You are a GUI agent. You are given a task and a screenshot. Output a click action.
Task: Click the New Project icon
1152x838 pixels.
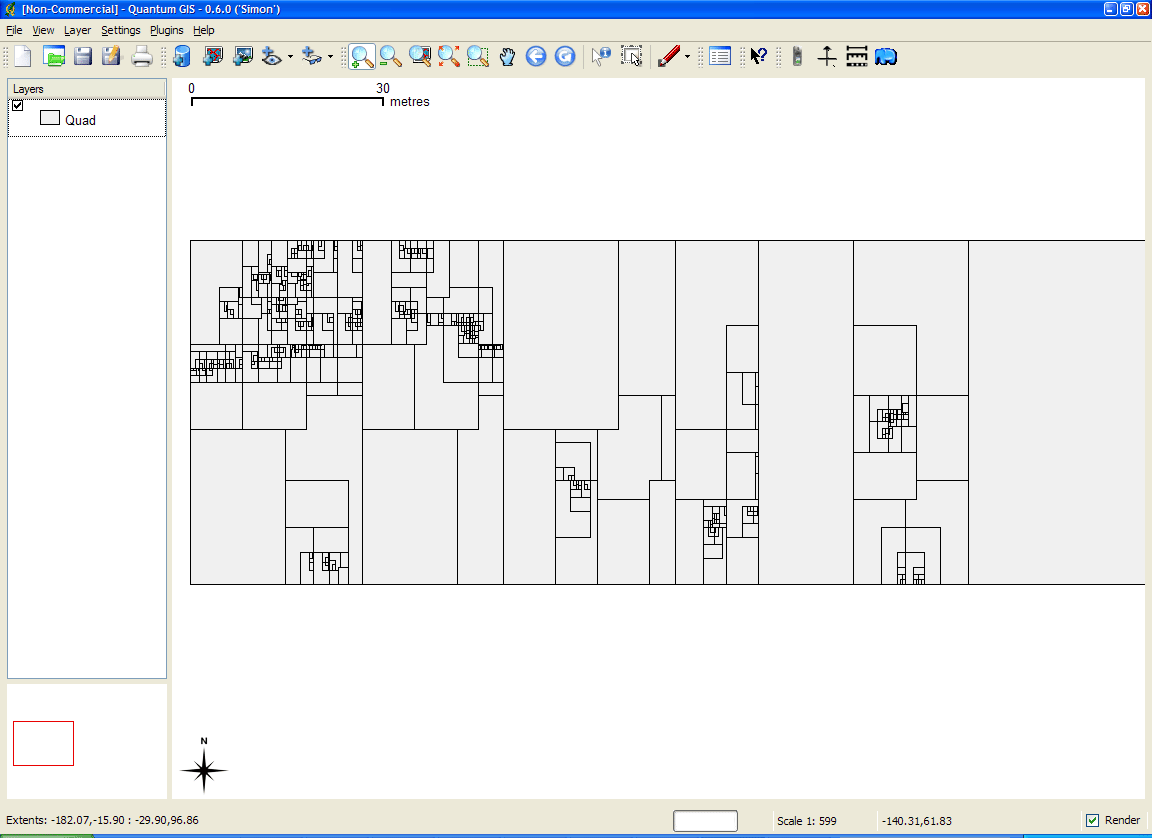point(23,57)
